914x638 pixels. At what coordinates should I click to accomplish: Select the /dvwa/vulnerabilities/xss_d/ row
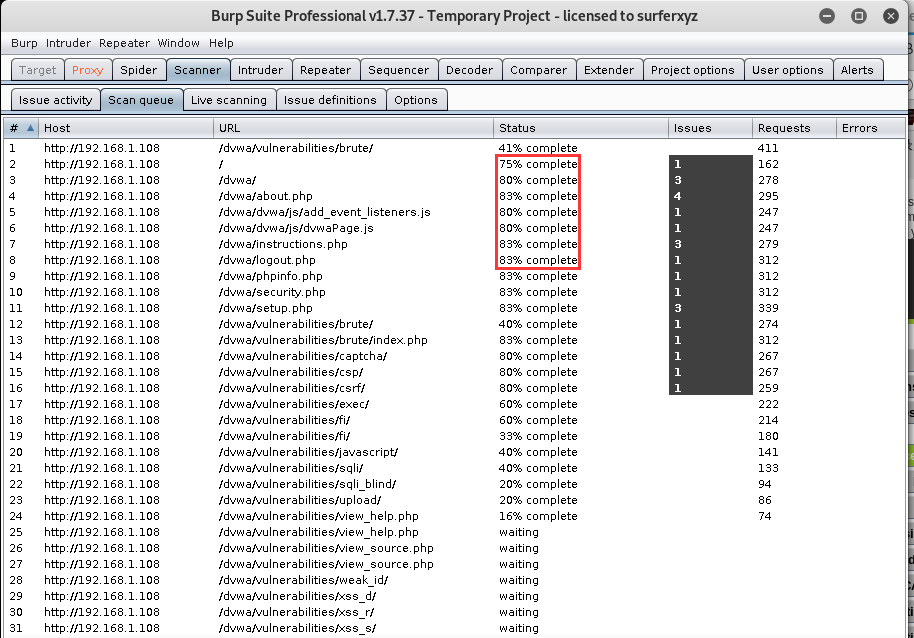point(455,596)
